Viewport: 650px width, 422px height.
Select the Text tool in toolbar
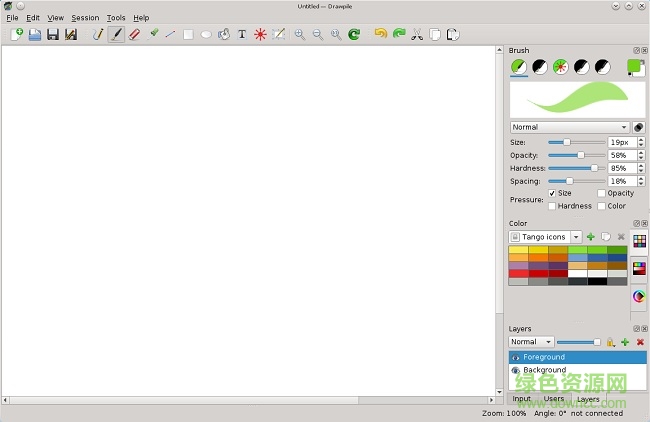(x=242, y=34)
